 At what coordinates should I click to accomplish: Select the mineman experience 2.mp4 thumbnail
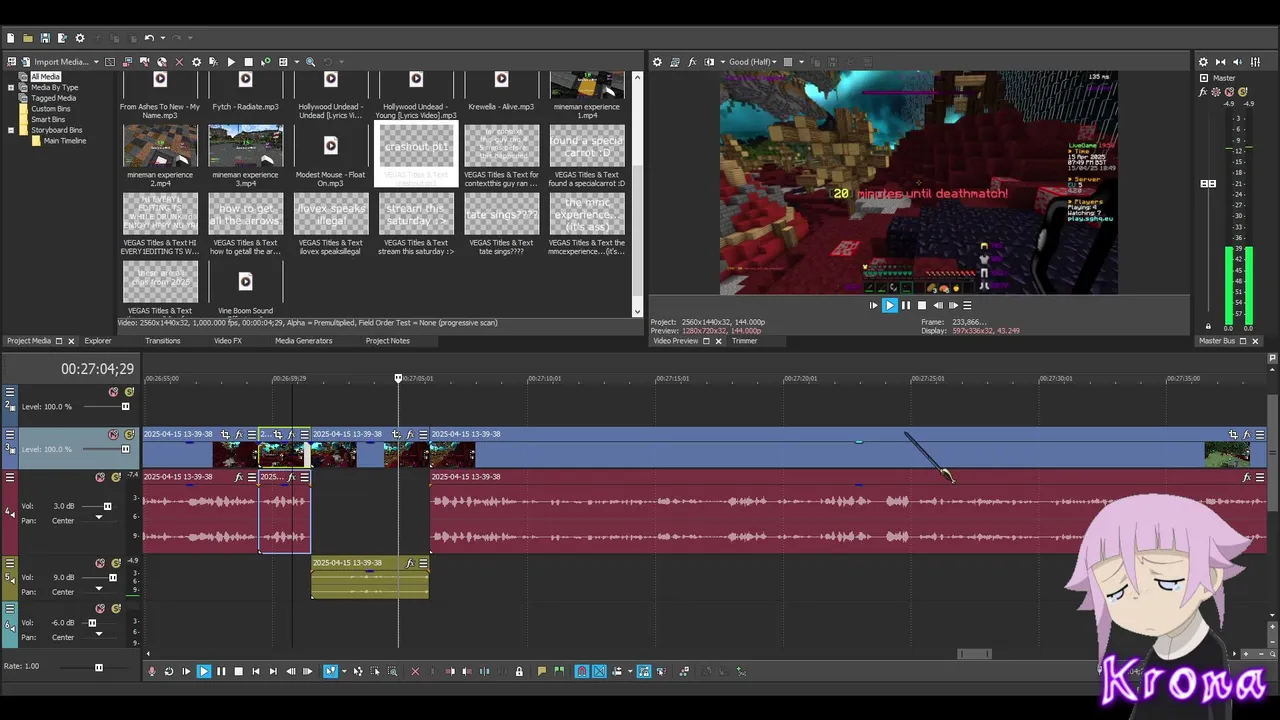pos(160,146)
